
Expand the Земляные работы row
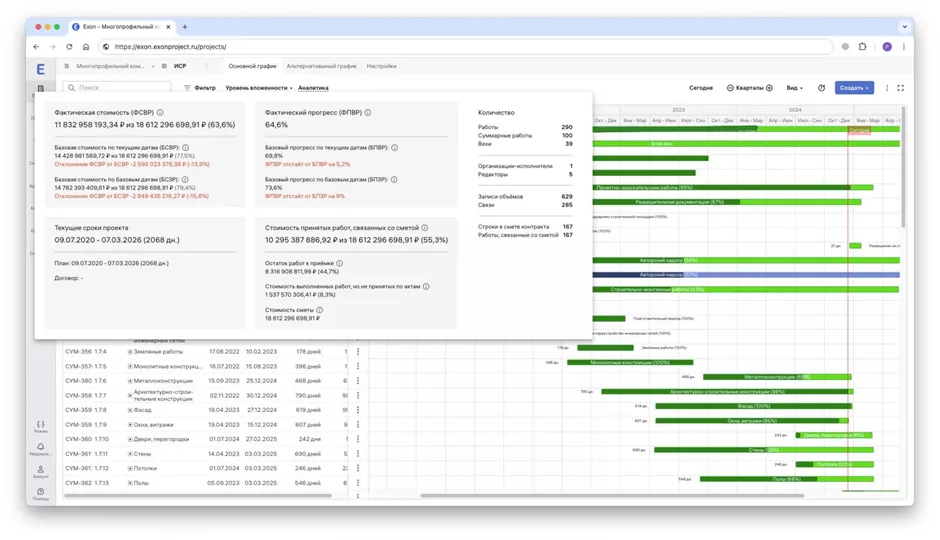point(130,352)
